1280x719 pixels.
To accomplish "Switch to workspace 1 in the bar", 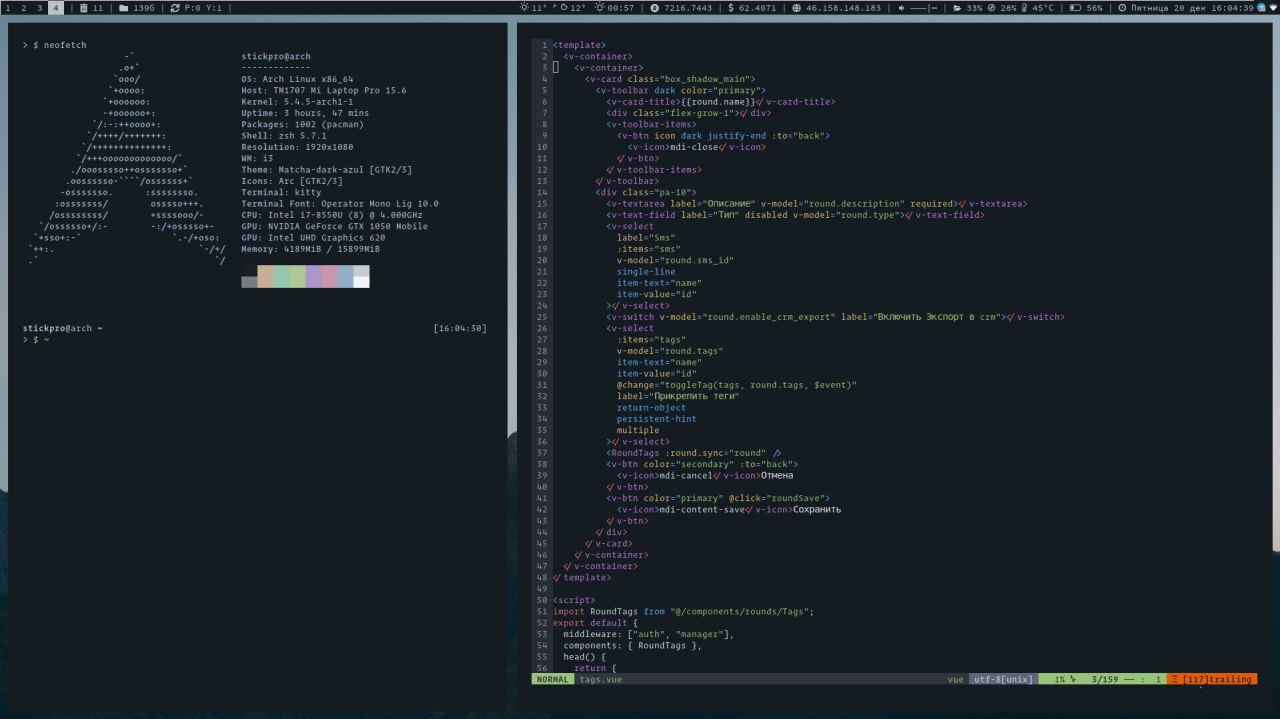I will [8, 7].
